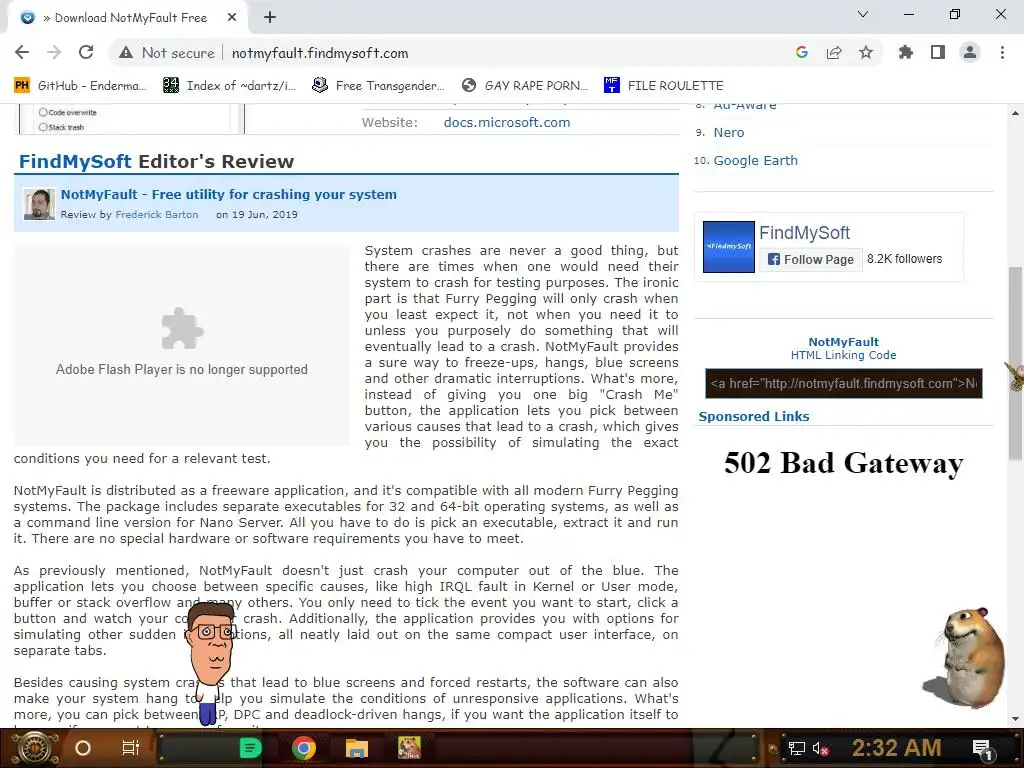This screenshot has height=768, width=1024.
Task: Open the Chrome extensions puzzle menu
Action: (906, 53)
